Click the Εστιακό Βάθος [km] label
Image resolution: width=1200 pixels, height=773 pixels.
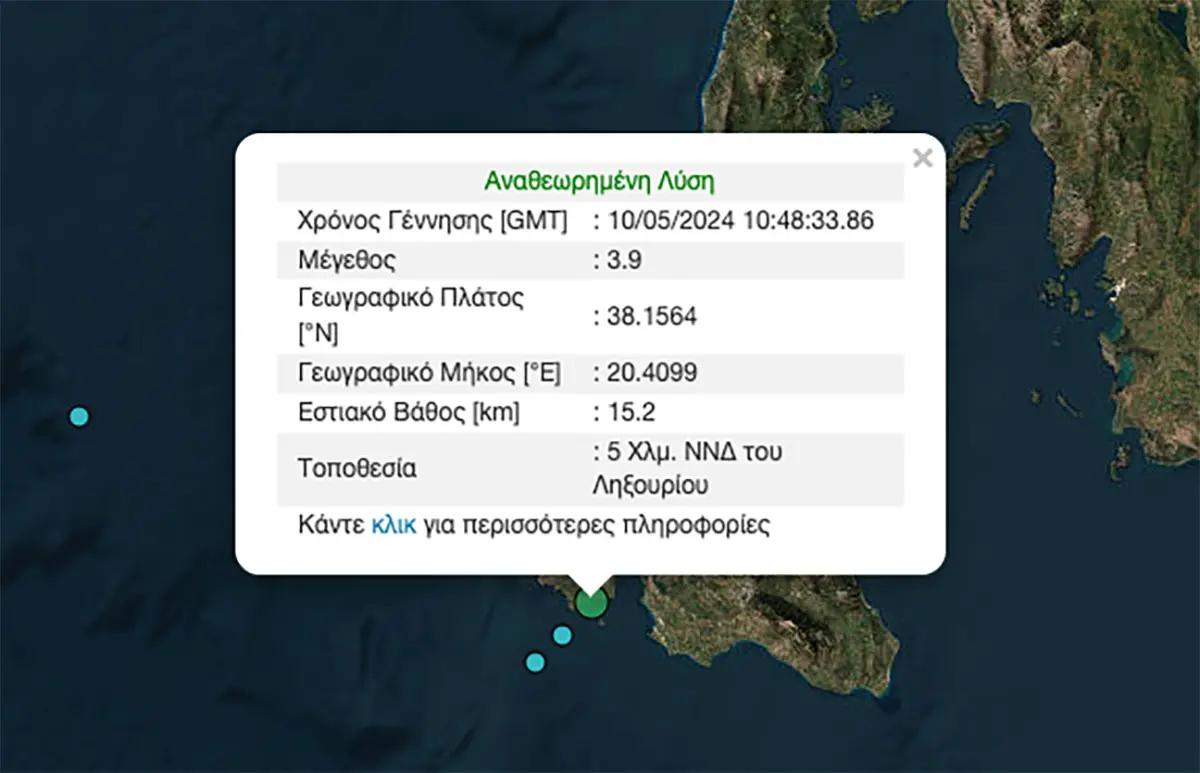click(x=408, y=412)
